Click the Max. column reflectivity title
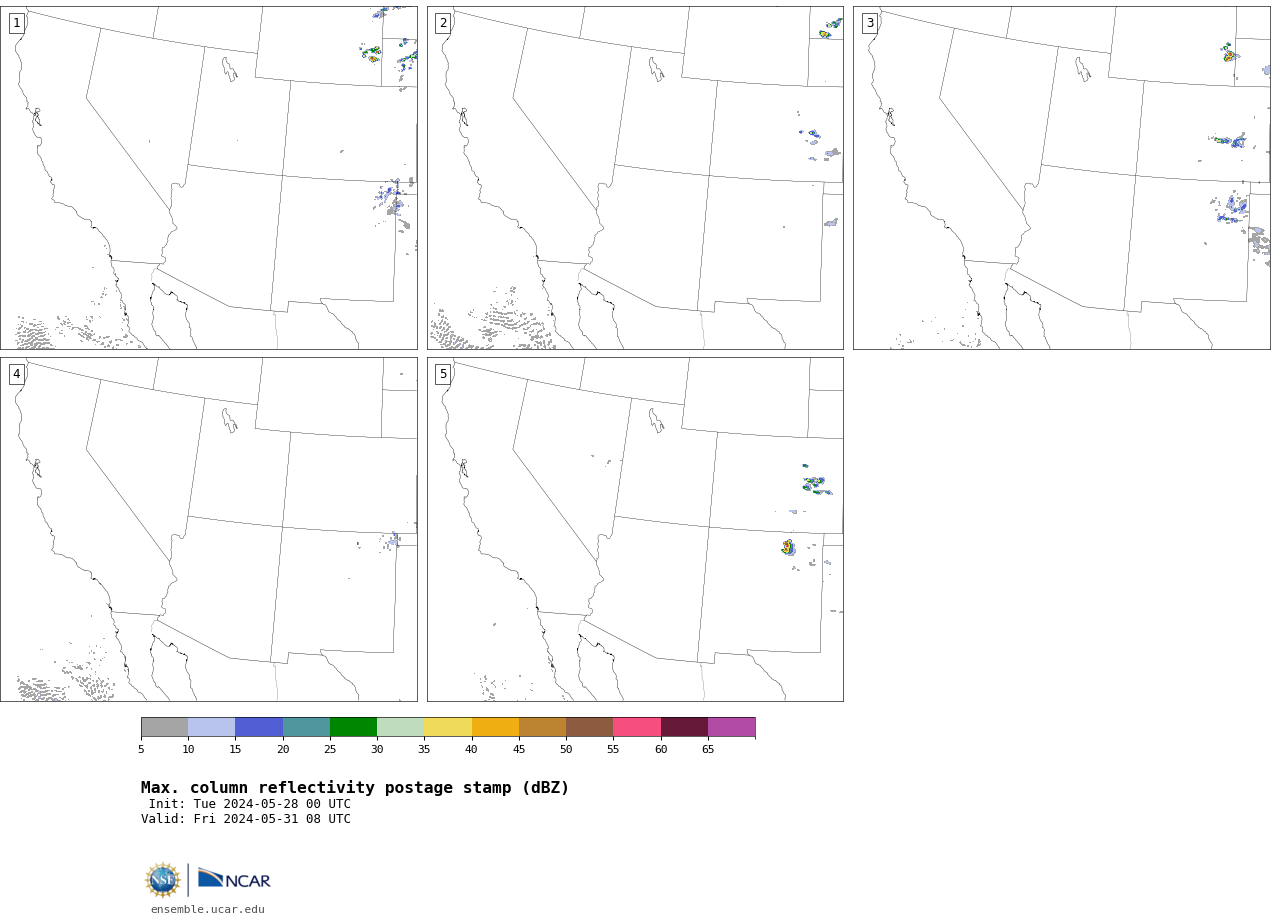Viewport: 1280px width, 920px height. click(355, 788)
